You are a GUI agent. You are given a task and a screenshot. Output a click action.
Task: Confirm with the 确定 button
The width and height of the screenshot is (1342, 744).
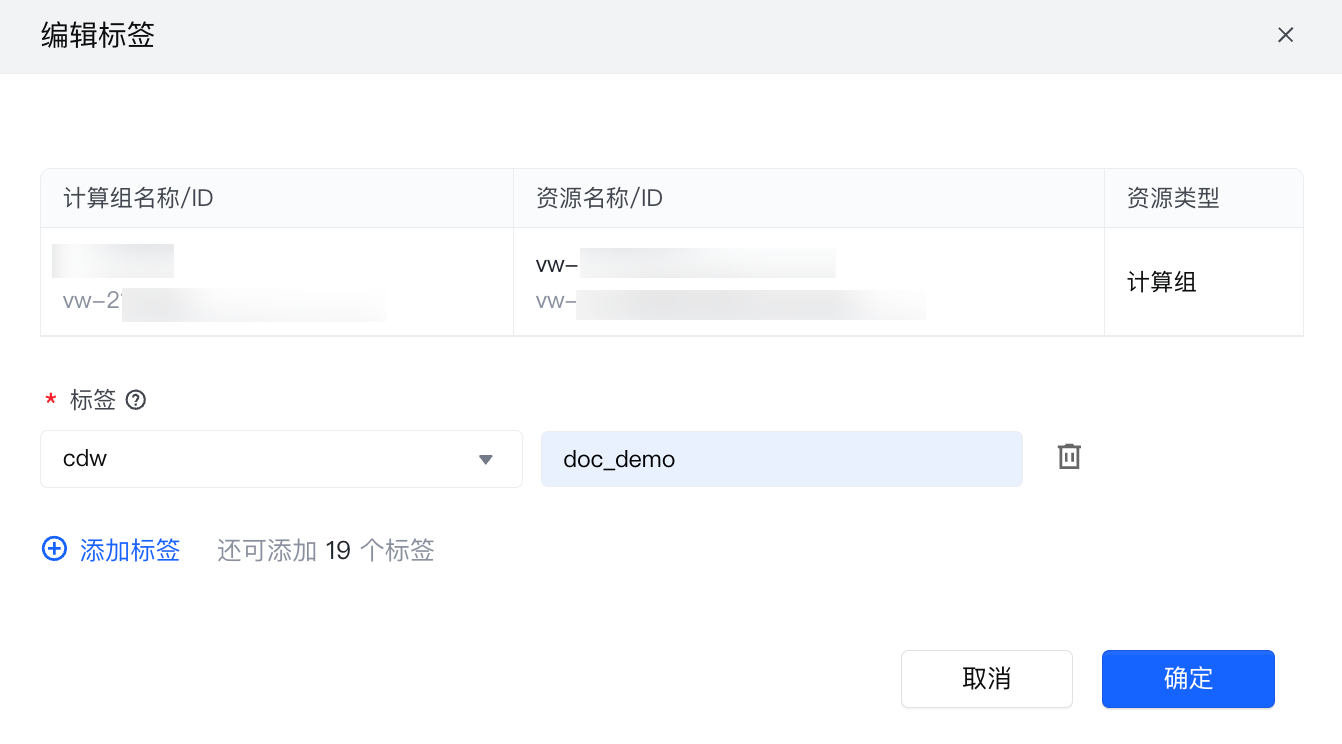tap(1187, 679)
